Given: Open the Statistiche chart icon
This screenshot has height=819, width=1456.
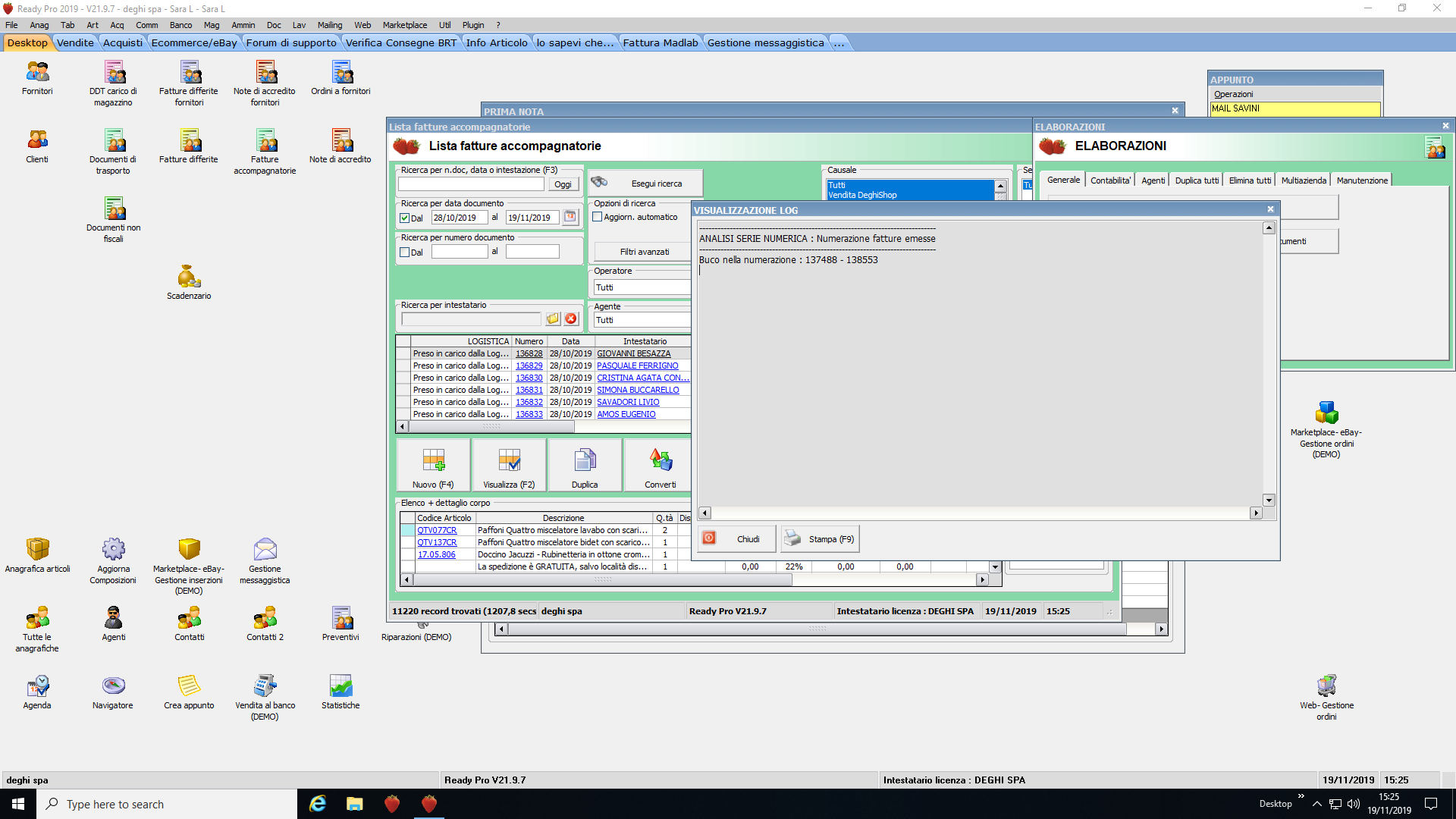Looking at the screenshot, I should (340, 692).
